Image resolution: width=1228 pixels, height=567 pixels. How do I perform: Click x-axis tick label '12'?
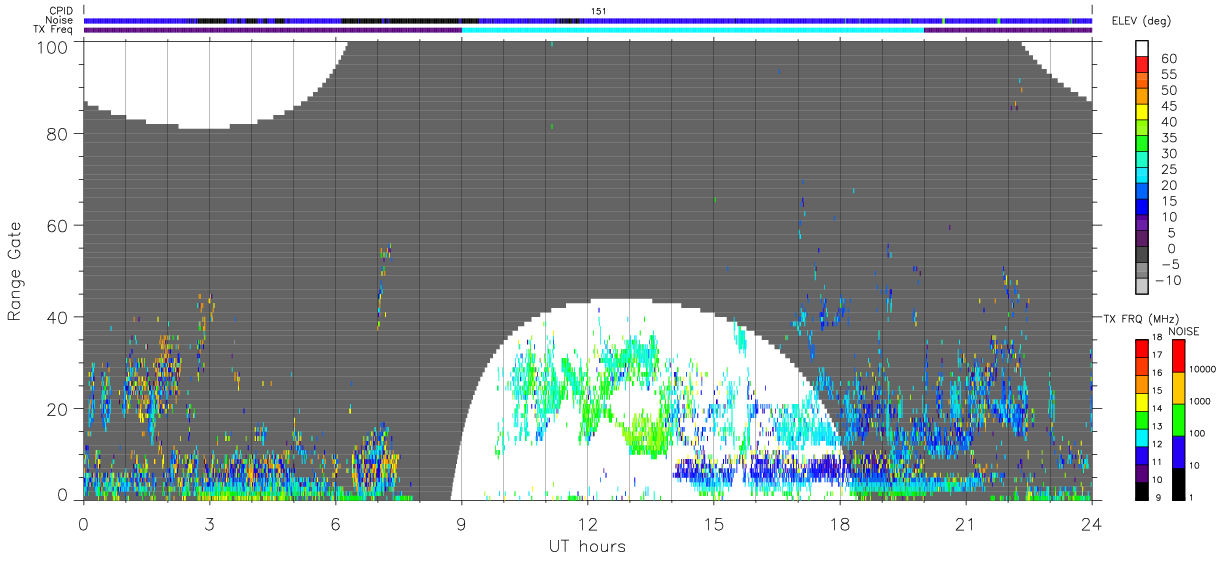click(x=587, y=524)
